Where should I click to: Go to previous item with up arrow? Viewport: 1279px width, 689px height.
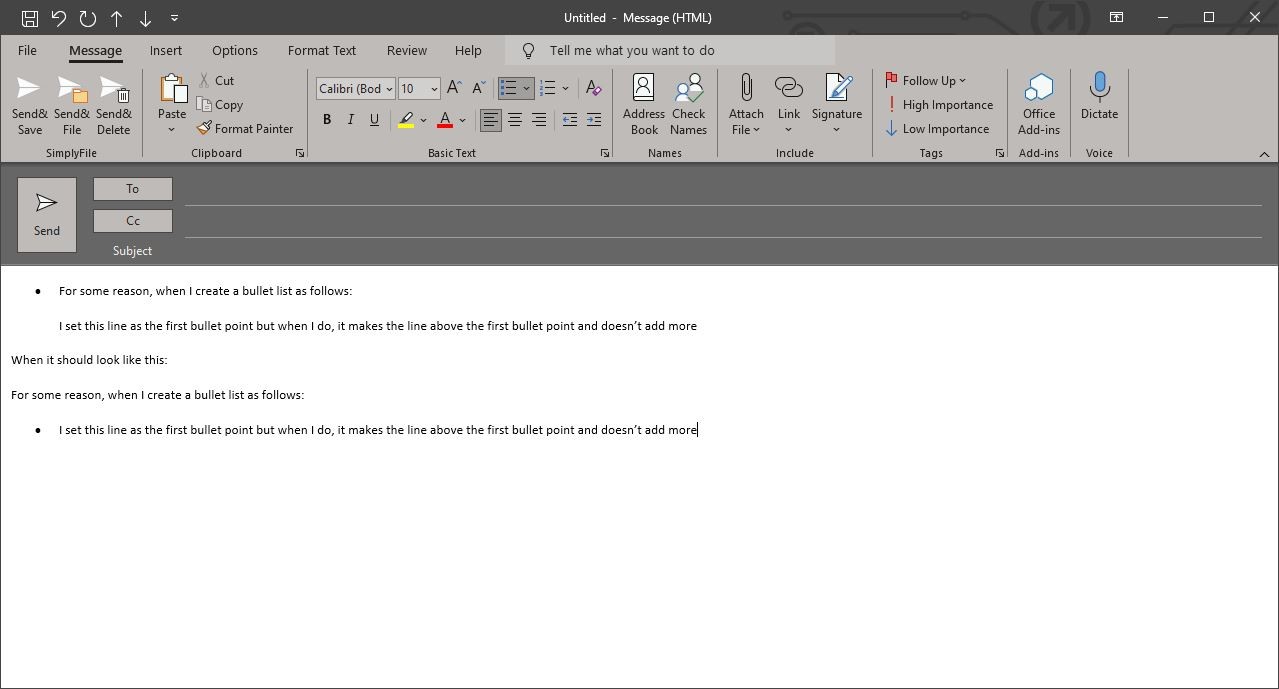click(116, 18)
